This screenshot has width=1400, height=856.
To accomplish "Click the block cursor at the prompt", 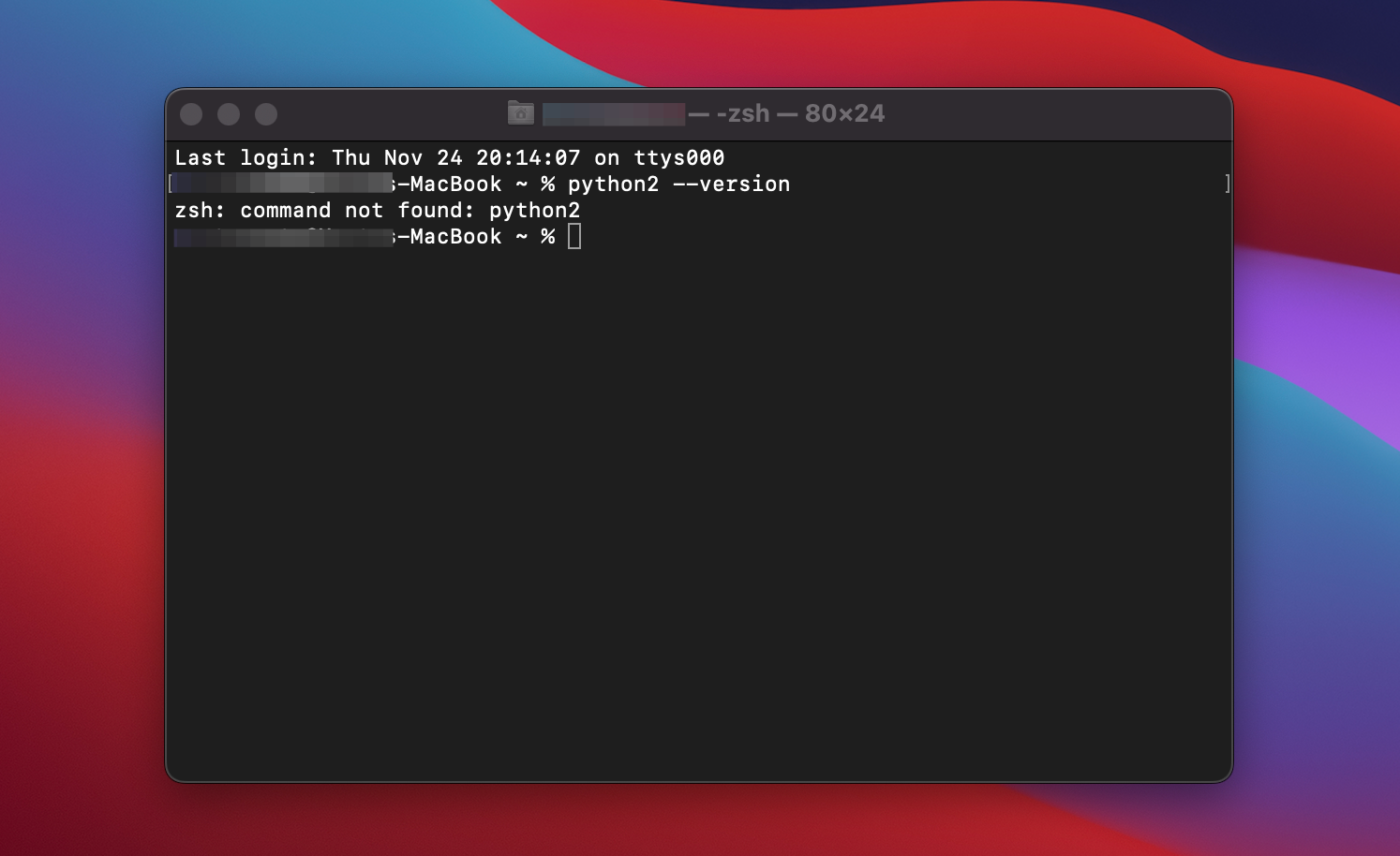I will (574, 237).
